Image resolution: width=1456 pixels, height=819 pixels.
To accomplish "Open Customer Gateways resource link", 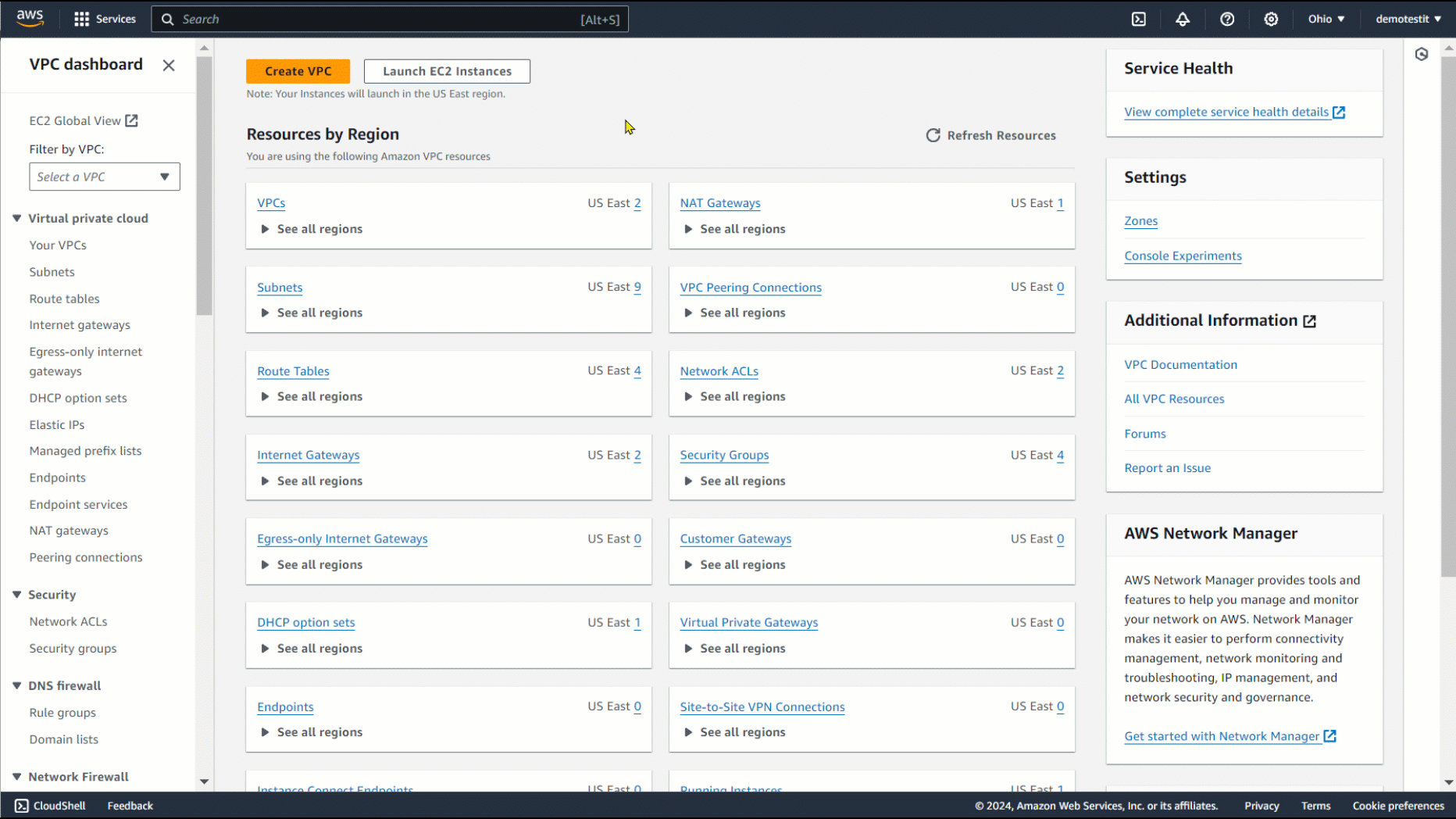I will point(736,539).
